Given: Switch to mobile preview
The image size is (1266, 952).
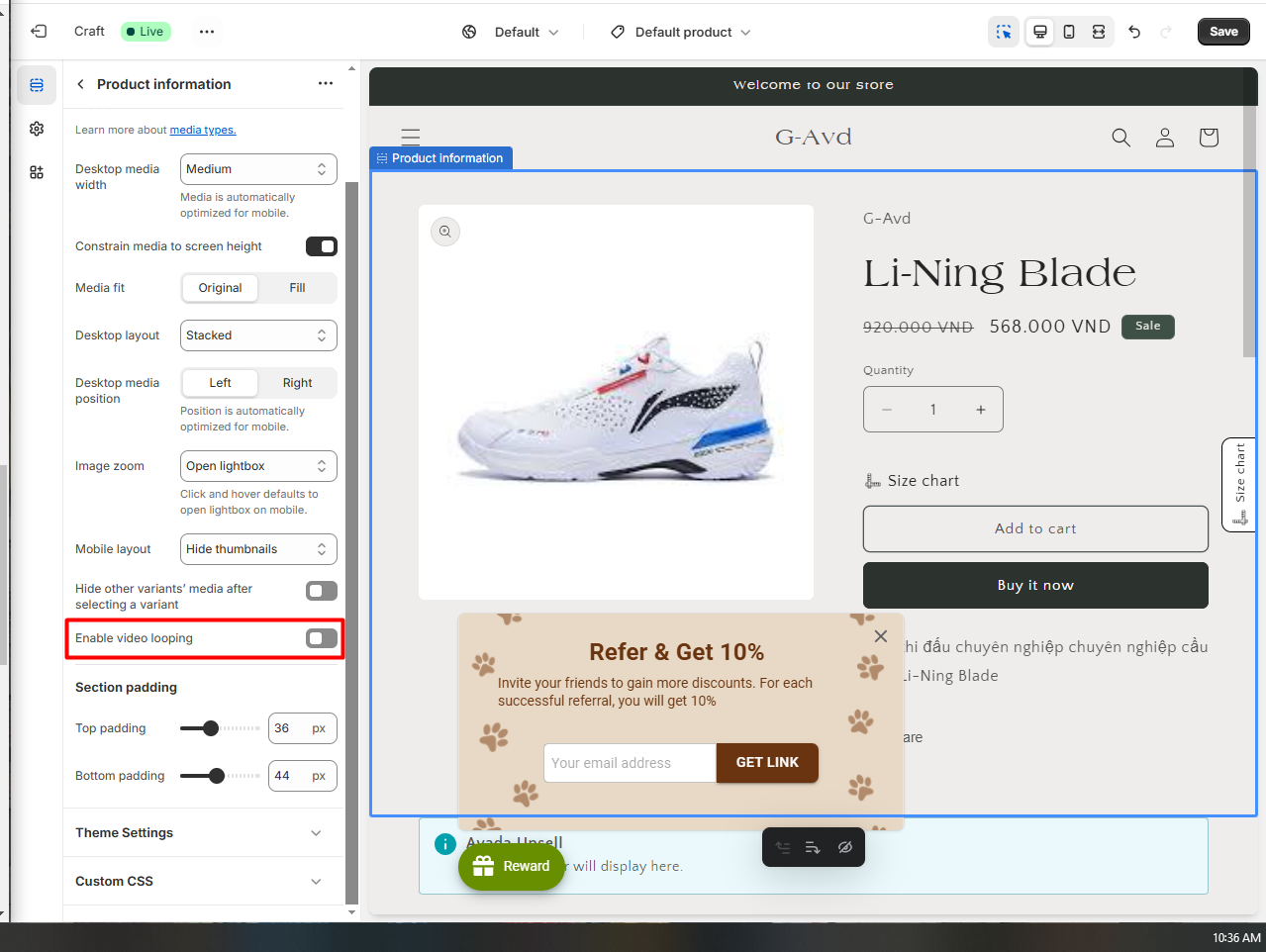Looking at the screenshot, I should click(x=1069, y=32).
